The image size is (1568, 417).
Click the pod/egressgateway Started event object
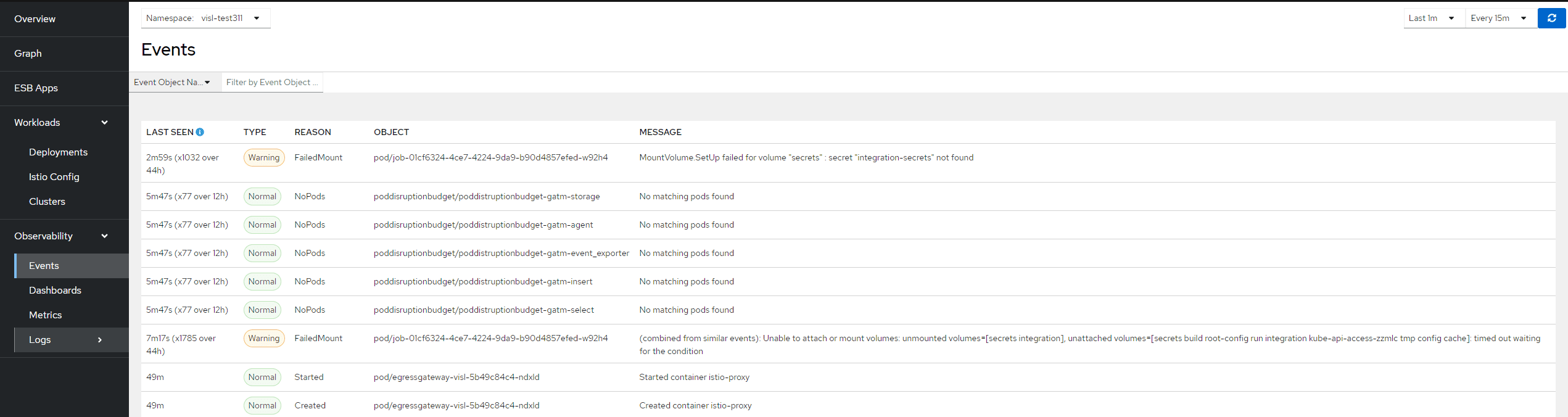pos(456,378)
